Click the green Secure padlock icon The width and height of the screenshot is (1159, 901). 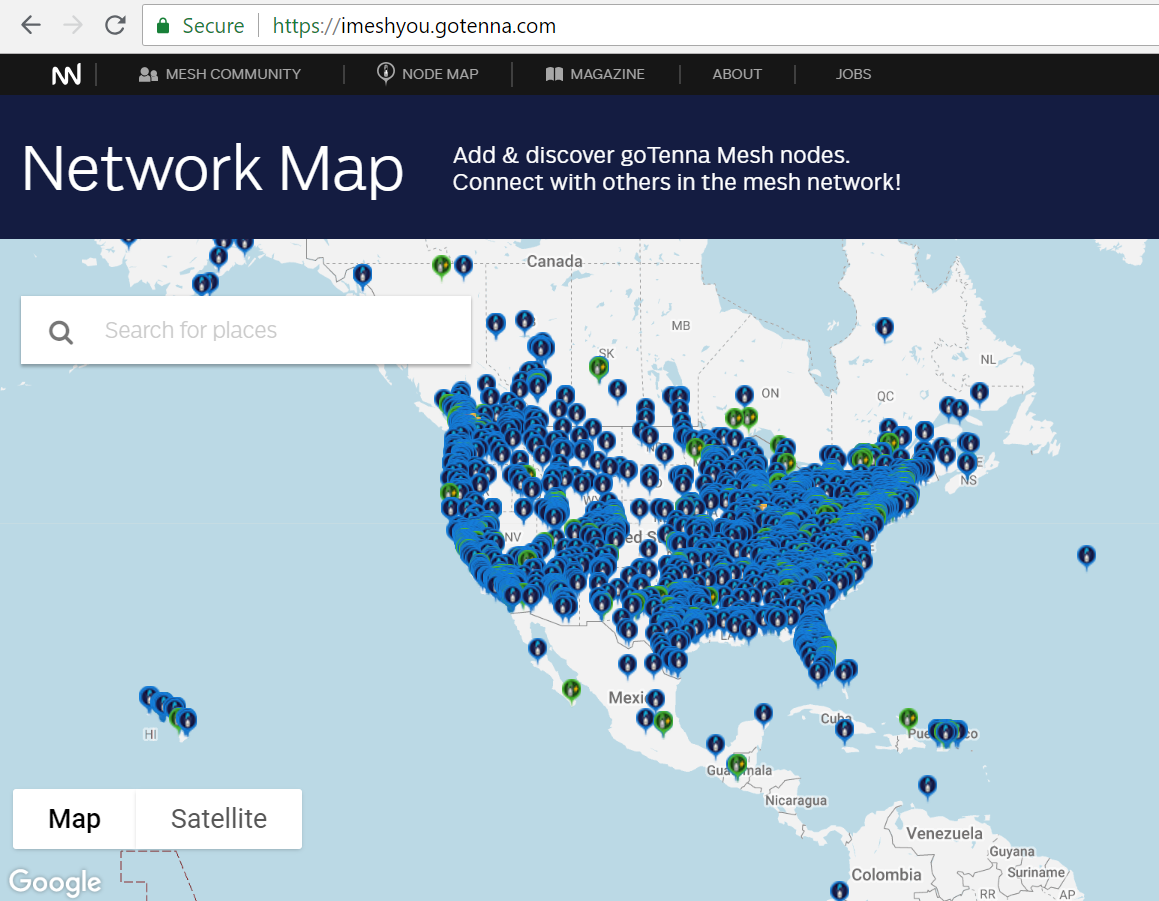pyautogui.click(x=163, y=26)
